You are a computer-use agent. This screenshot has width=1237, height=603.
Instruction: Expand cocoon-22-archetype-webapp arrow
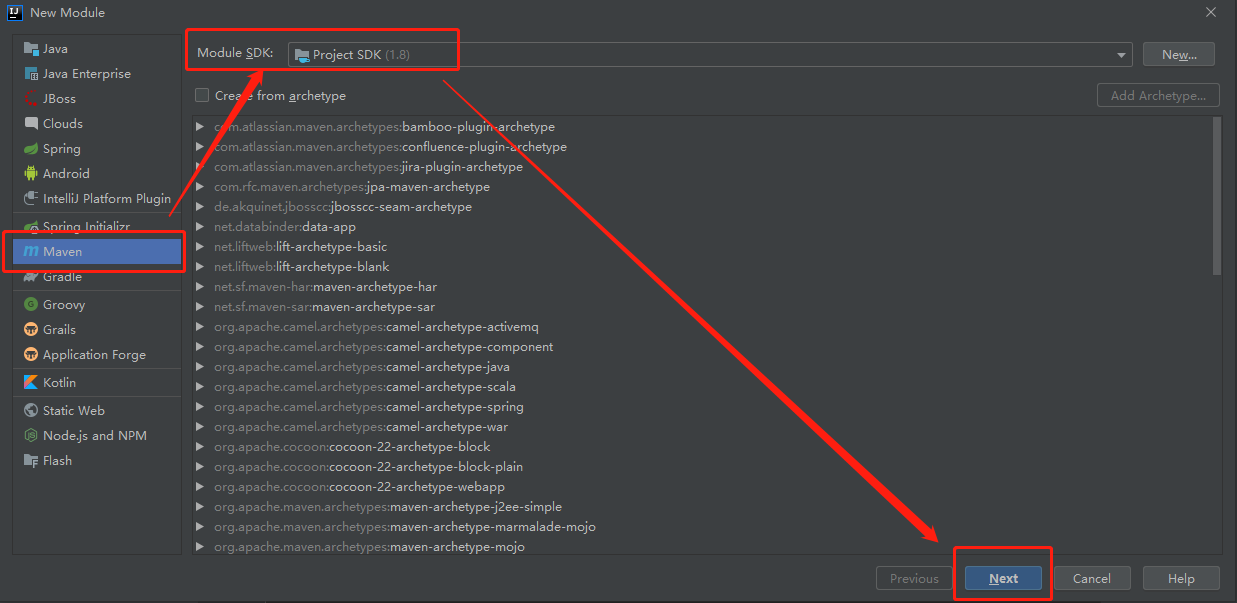coord(200,487)
